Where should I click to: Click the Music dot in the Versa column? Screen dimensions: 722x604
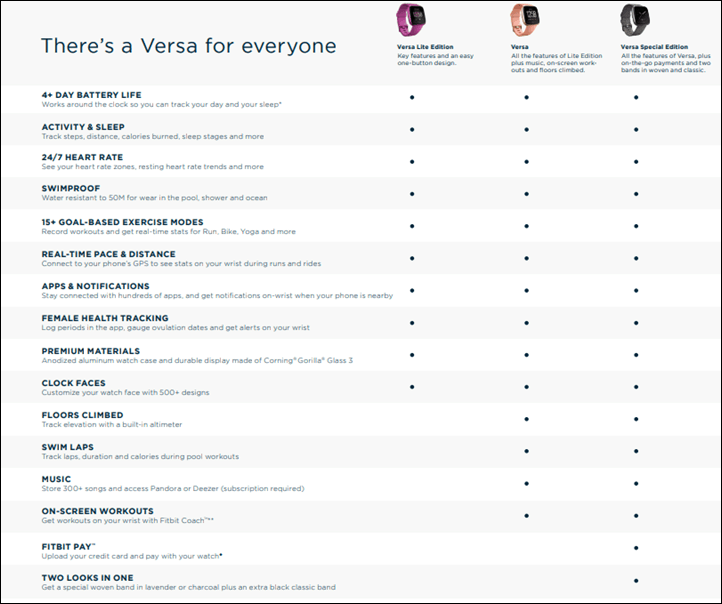526,483
